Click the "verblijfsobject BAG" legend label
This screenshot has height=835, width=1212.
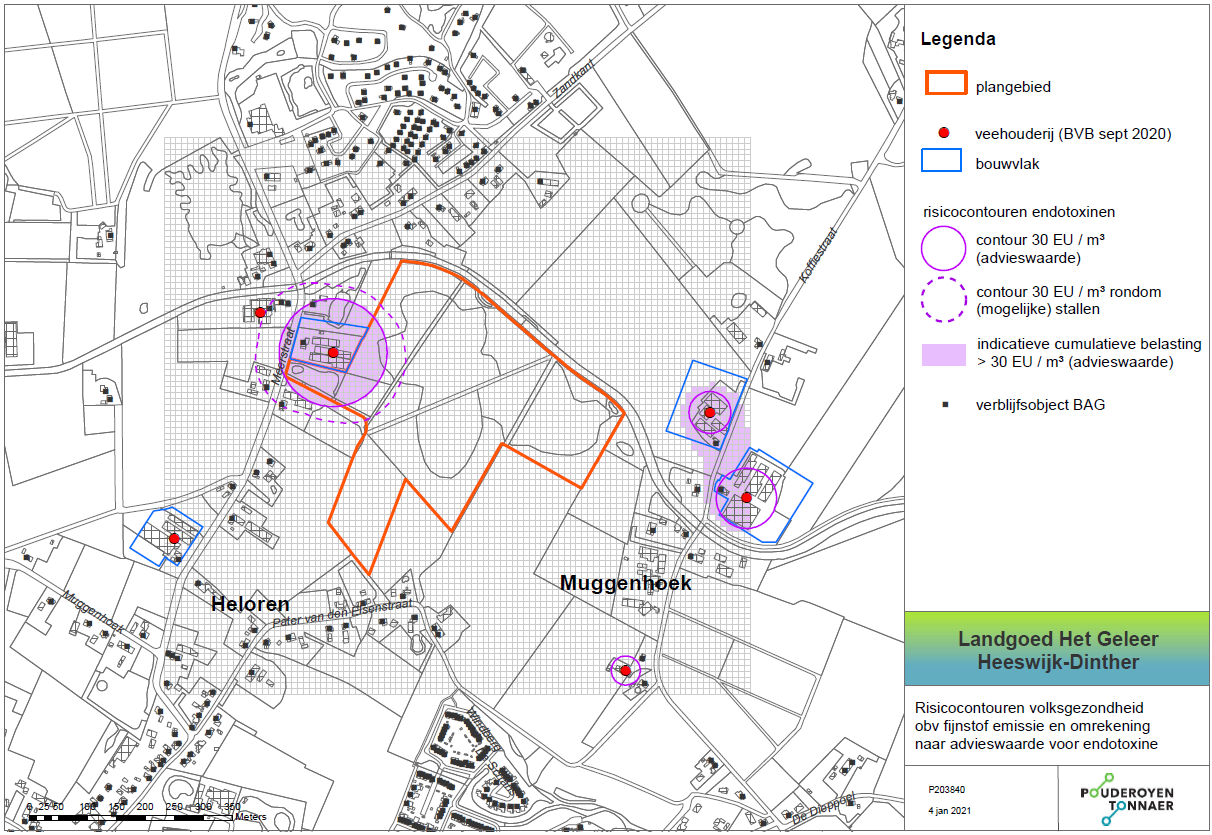[1040, 405]
